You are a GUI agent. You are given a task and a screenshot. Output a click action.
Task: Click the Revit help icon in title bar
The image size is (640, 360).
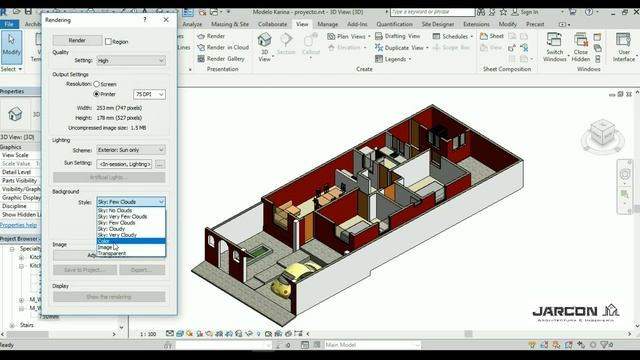coord(589,12)
